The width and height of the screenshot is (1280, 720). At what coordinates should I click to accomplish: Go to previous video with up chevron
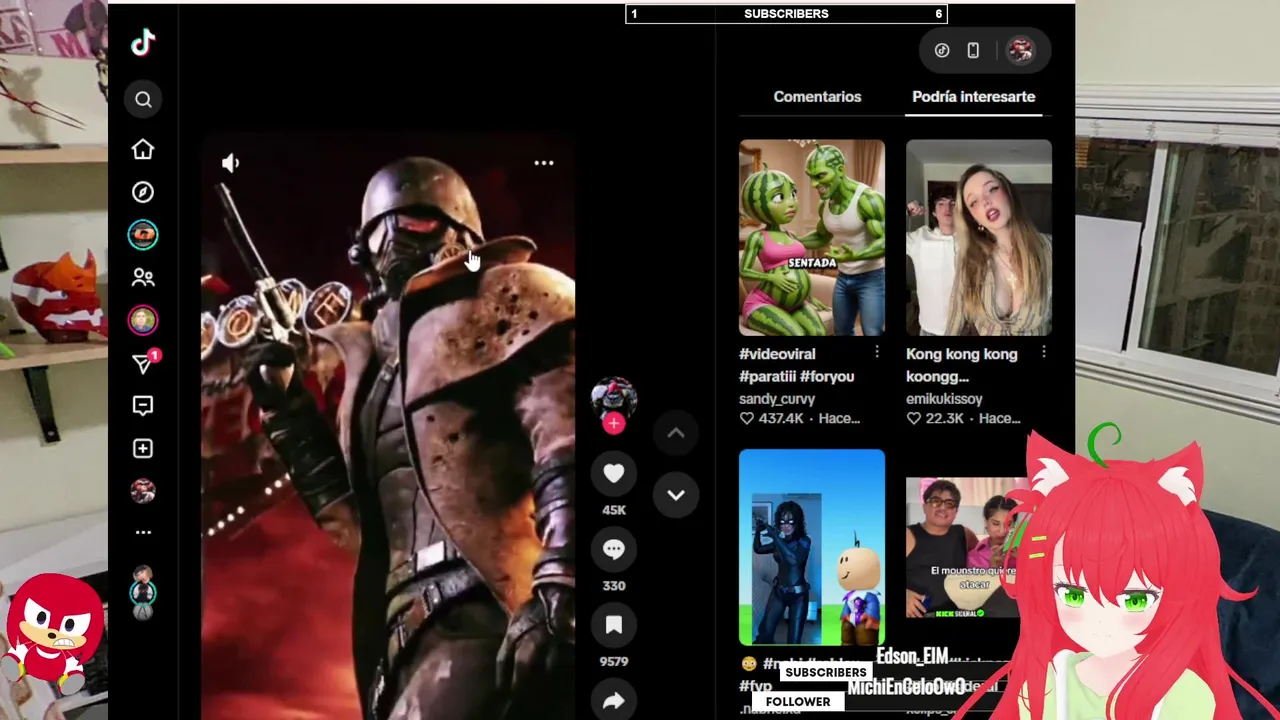(676, 433)
